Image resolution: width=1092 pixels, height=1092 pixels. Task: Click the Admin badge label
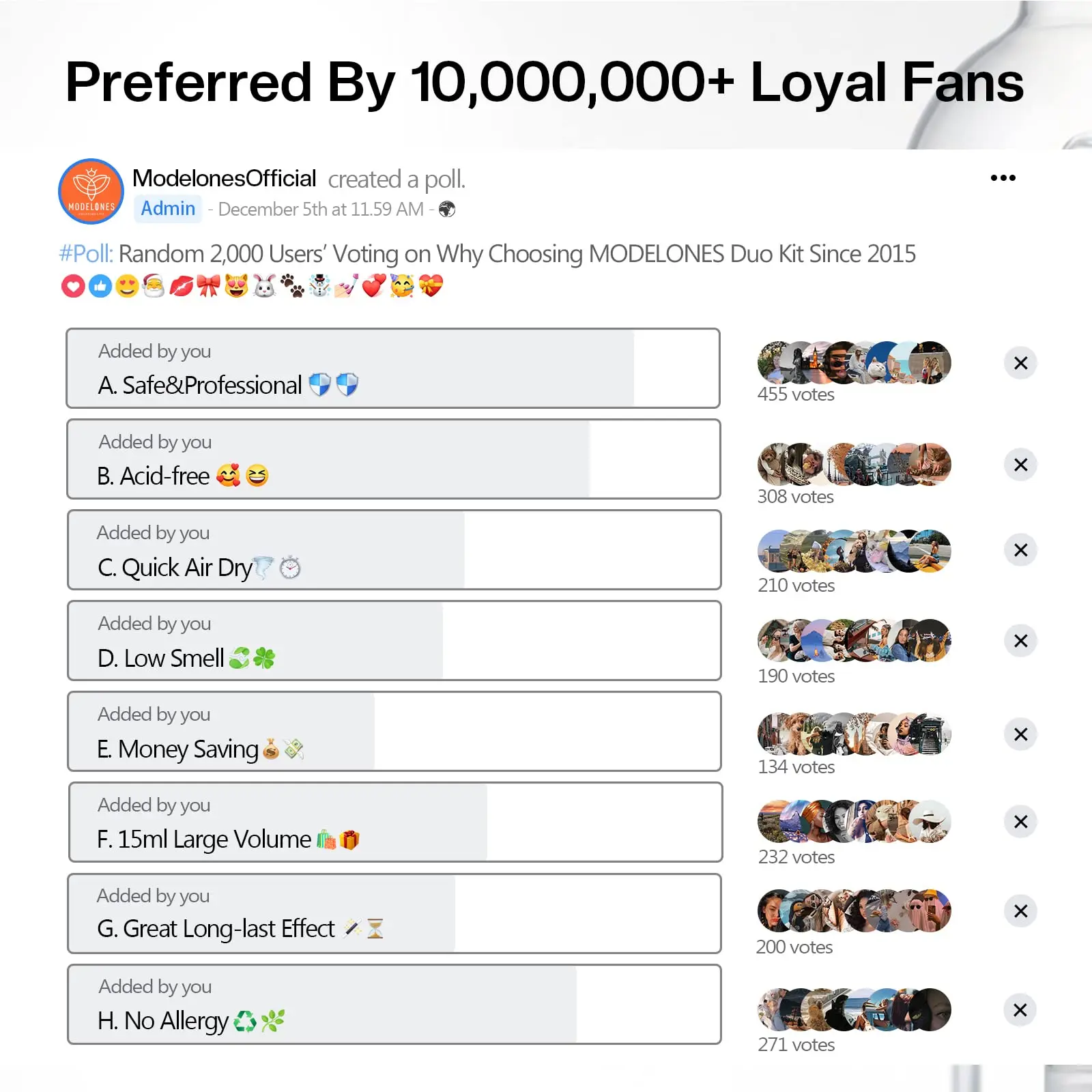(x=168, y=209)
